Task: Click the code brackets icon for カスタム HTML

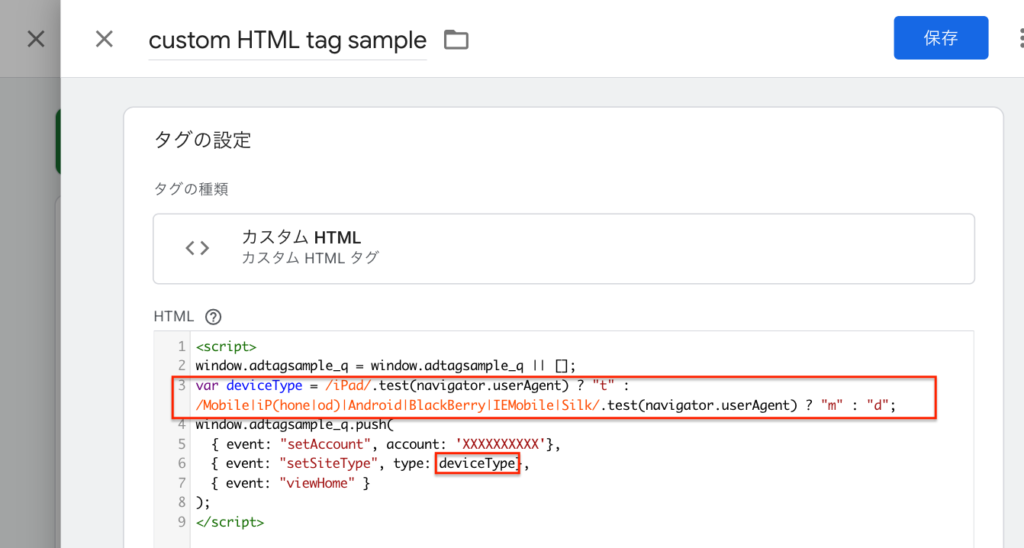Action: click(x=197, y=247)
